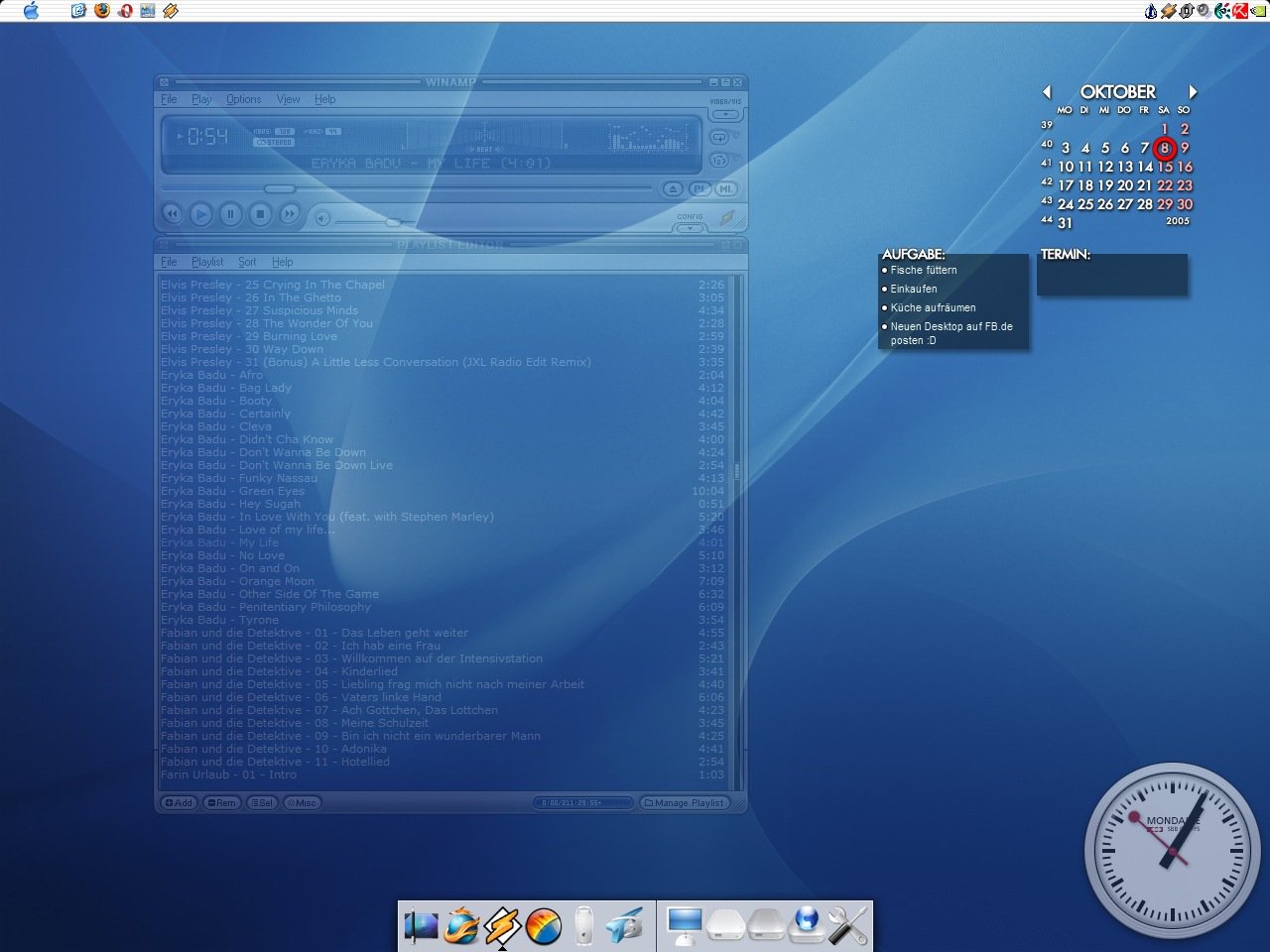
Task: Open Winamp Options menu
Action: point(244,99)
